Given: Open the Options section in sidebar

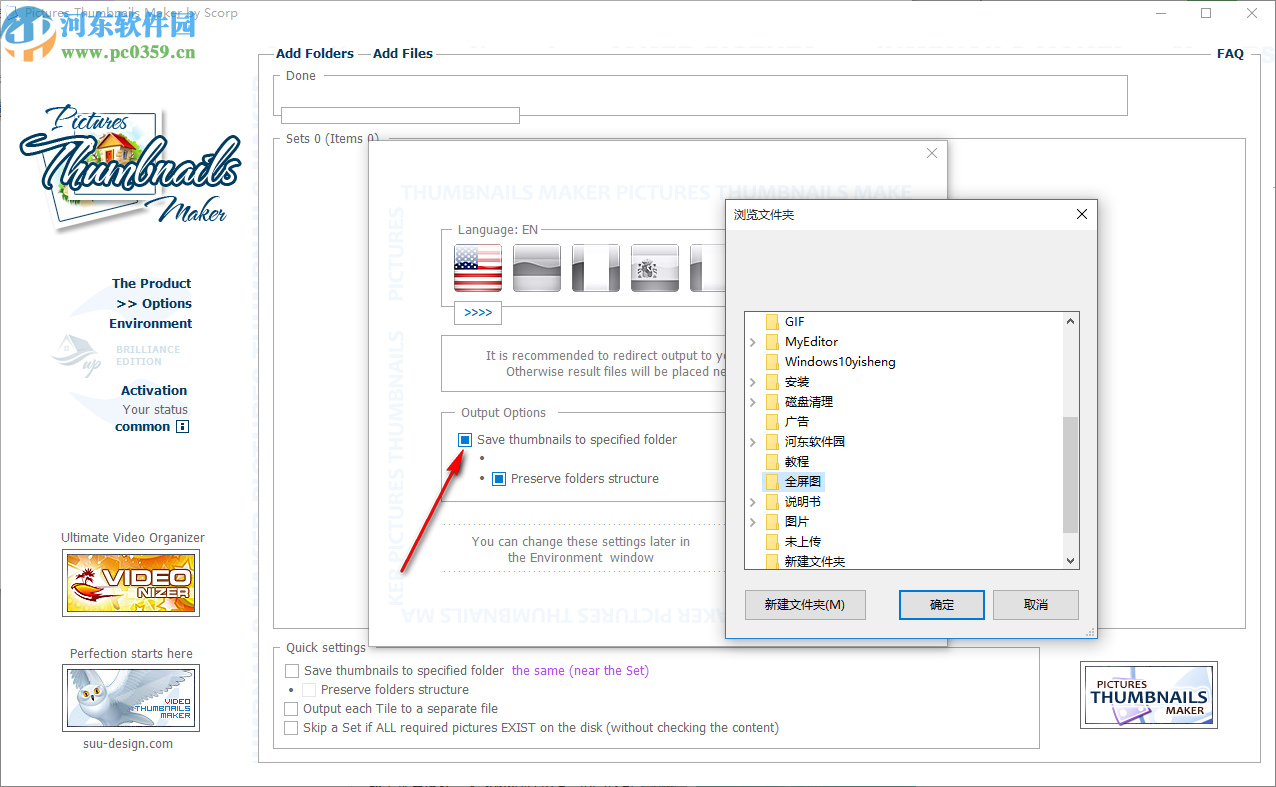Looking at the screenshot, I should [154, 304].
